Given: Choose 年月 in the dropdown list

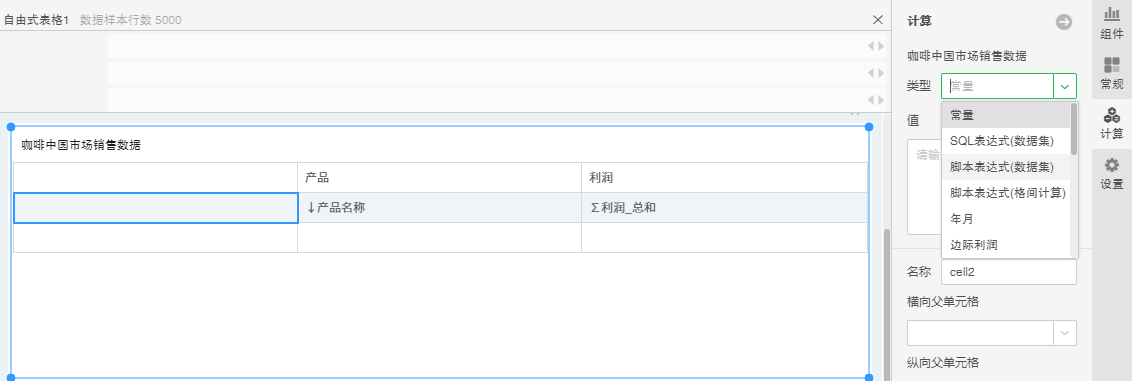Looking at the screenshot, I should click(x=1006, y=219).
